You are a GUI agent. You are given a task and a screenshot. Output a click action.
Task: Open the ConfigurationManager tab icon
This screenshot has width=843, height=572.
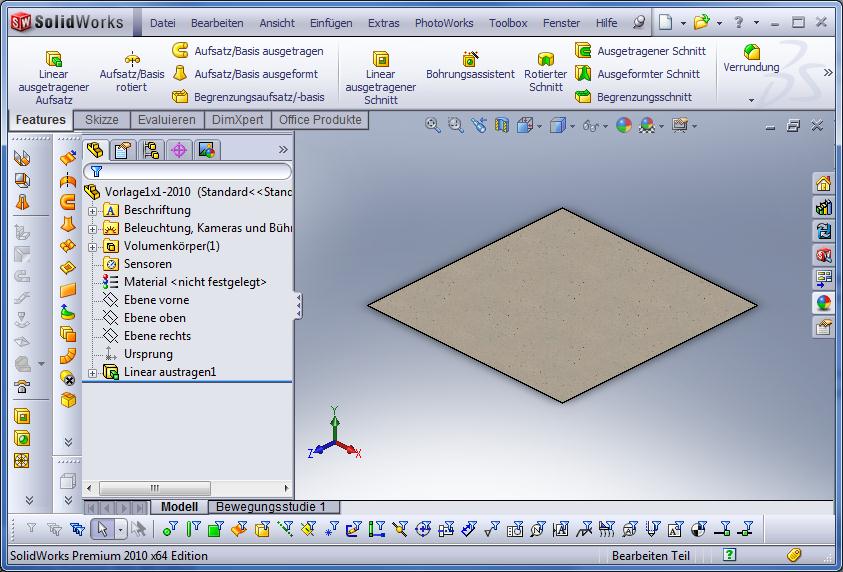click(151, 150)
